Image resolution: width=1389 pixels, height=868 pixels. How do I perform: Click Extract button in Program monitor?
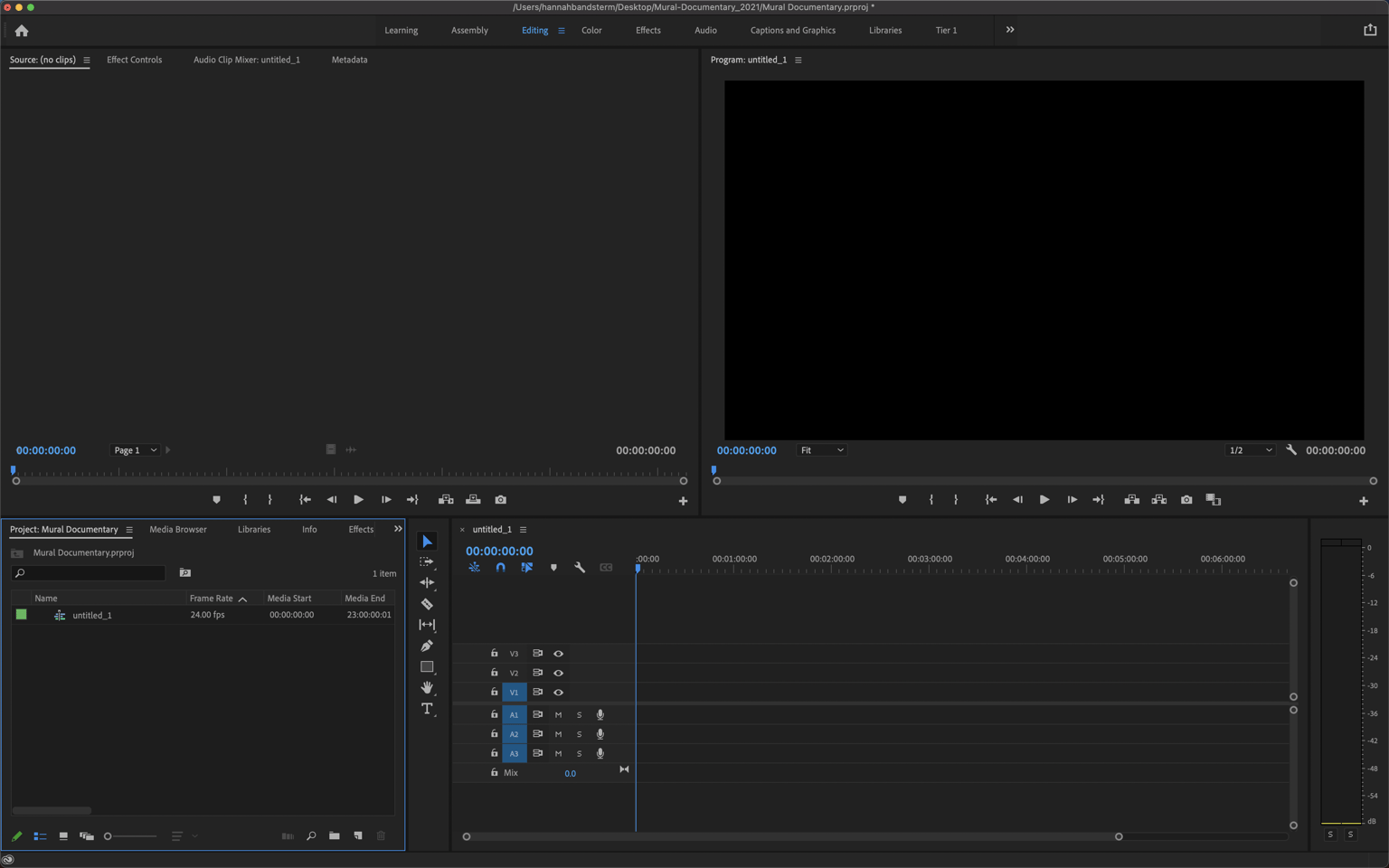pyautogui.click(x=1158, y=500)
